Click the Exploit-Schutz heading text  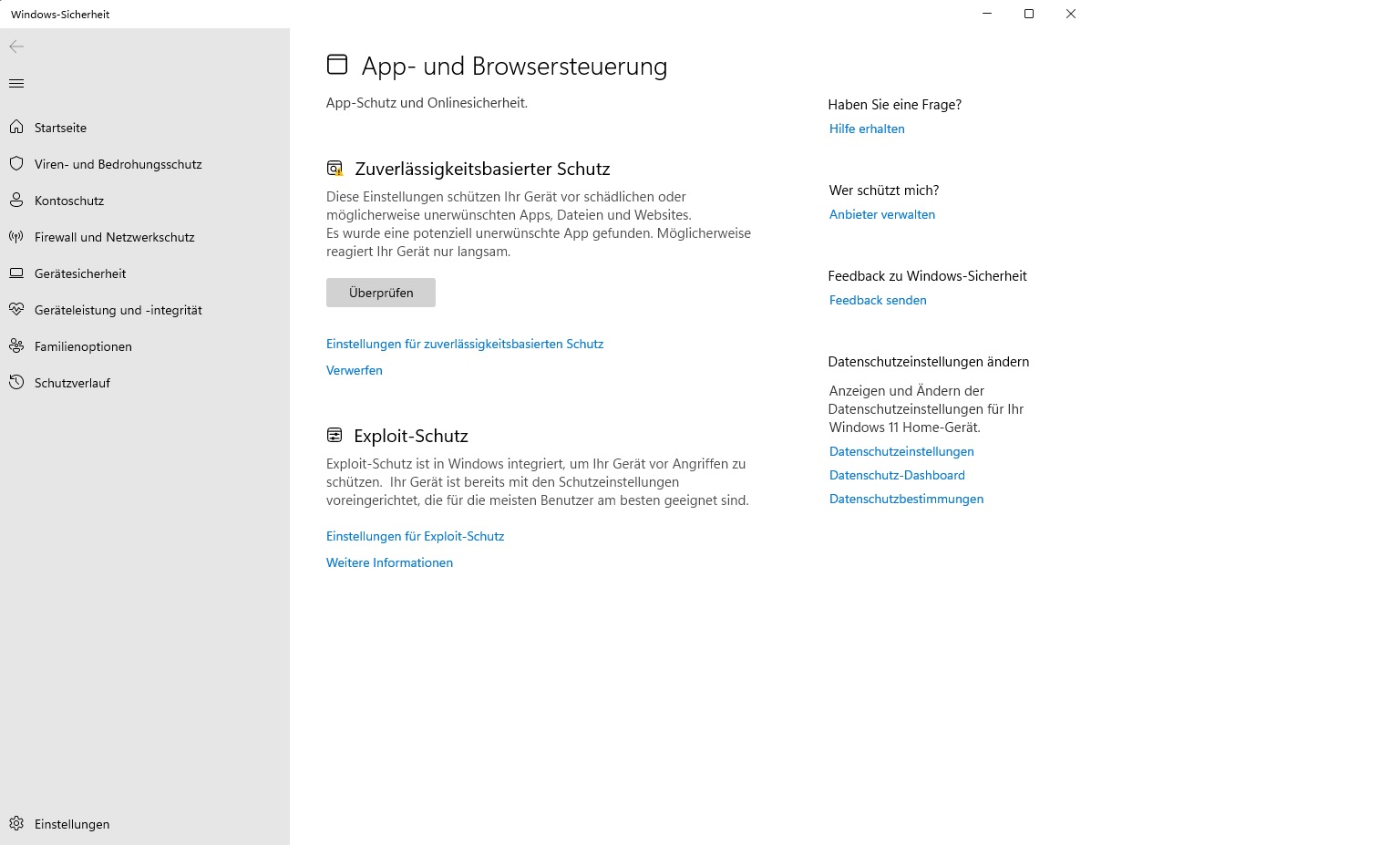(x=411, y=436)
